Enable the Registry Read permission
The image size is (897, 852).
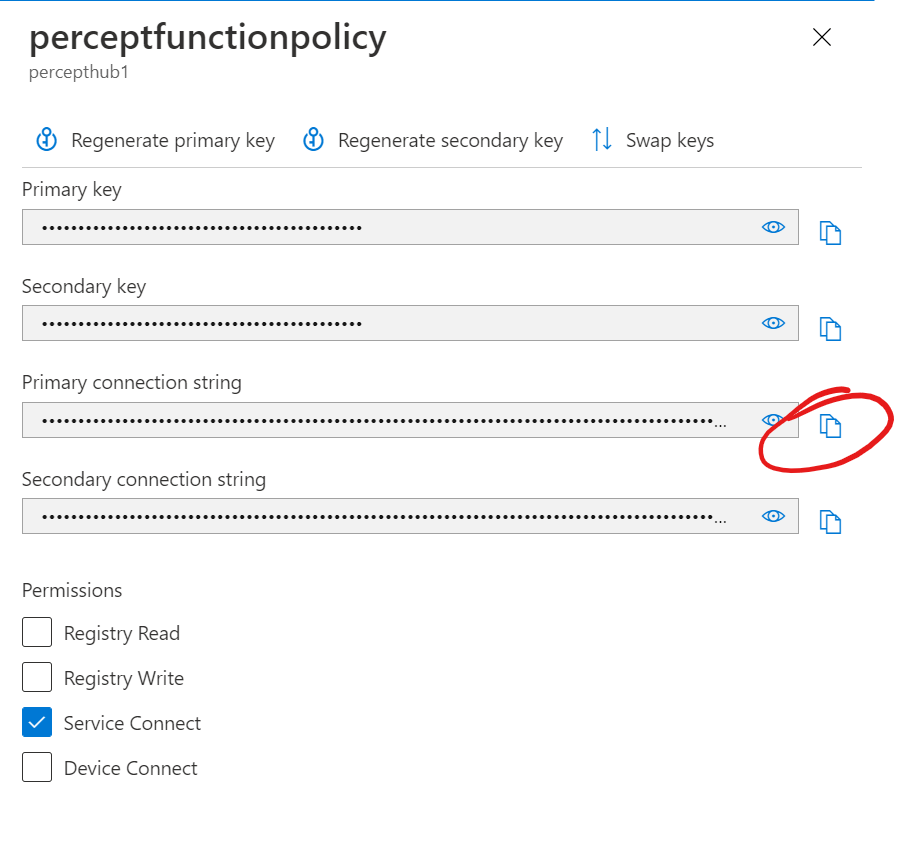point(37,633)
